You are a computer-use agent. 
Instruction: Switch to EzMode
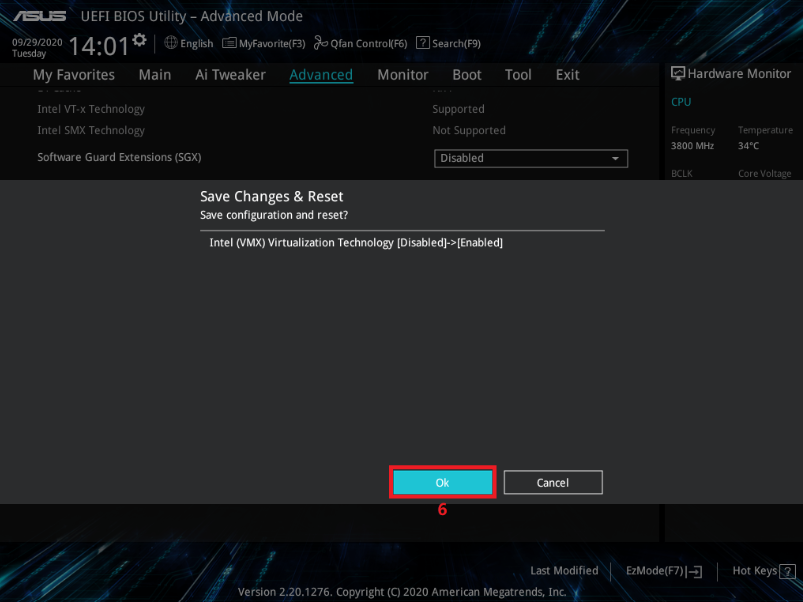(x=661, y=570)
